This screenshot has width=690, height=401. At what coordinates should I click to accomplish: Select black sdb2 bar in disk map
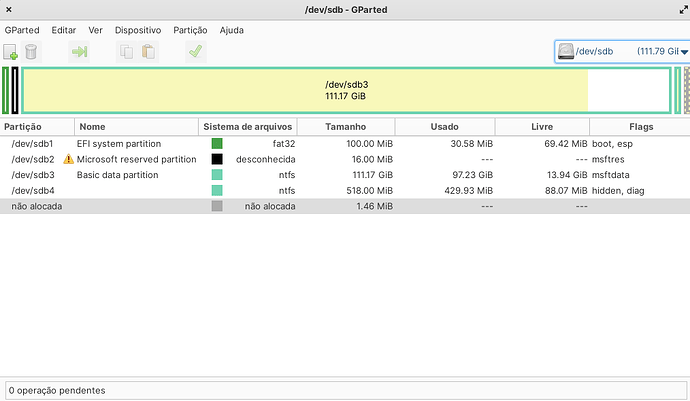[x=15, y=90]
